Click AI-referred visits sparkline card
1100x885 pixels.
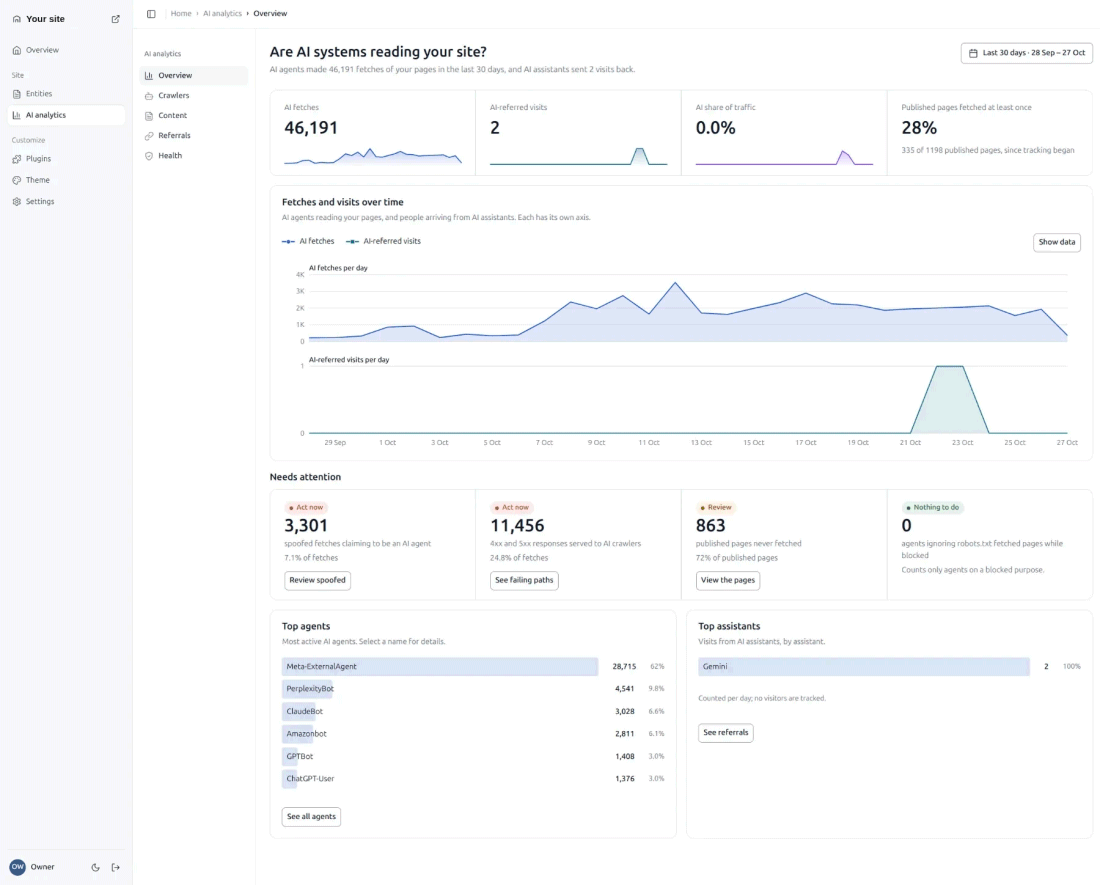[578, 133]
